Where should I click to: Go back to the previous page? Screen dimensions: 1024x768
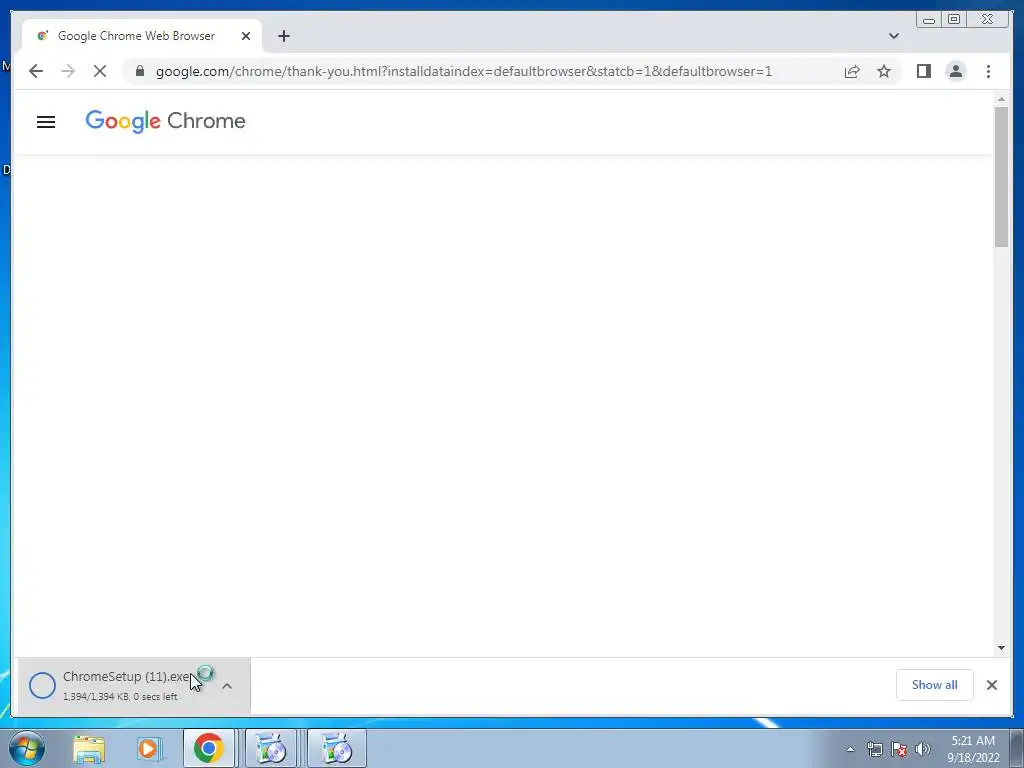click(x=36, y=71)
